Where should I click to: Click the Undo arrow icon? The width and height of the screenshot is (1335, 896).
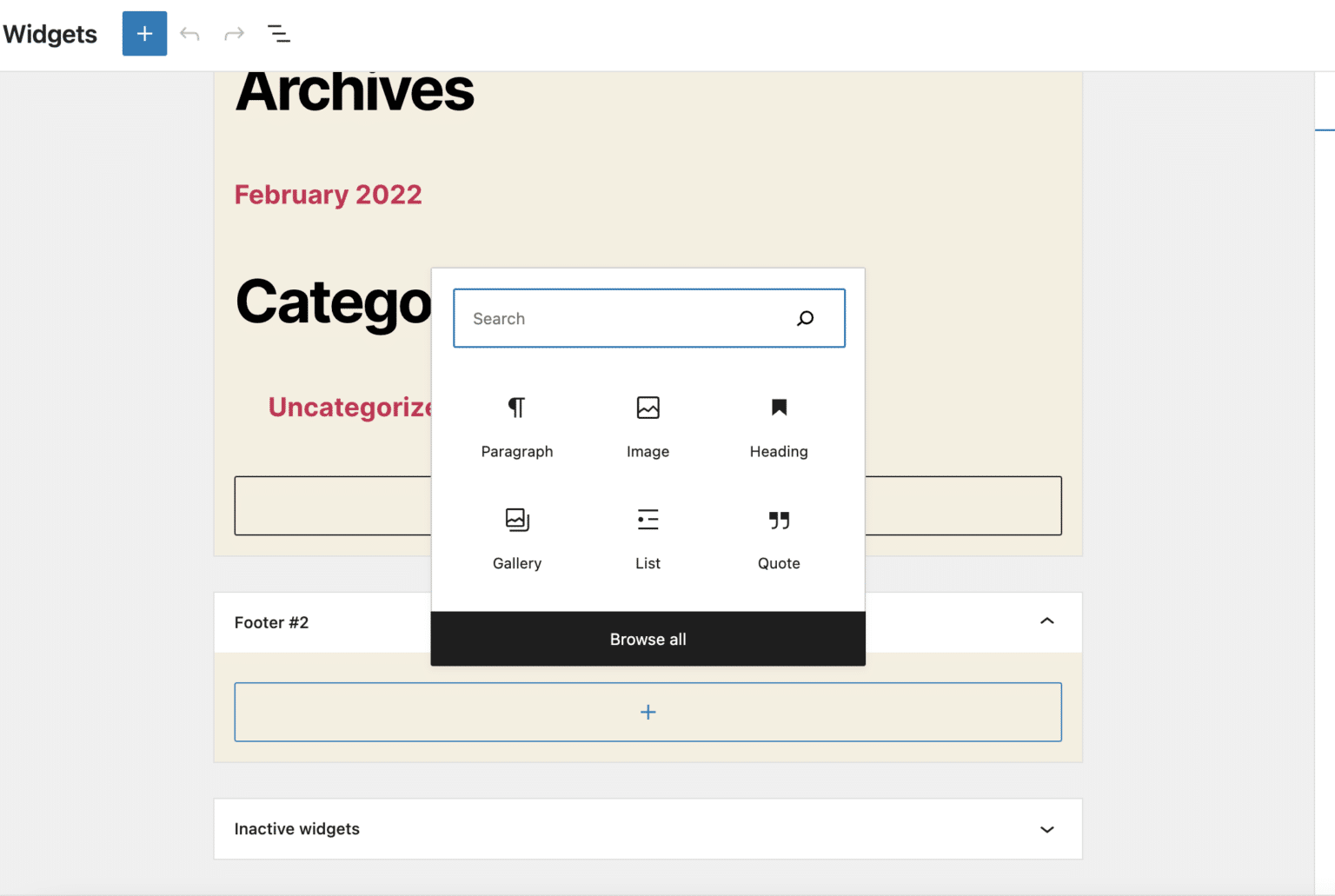click(189, 33)
